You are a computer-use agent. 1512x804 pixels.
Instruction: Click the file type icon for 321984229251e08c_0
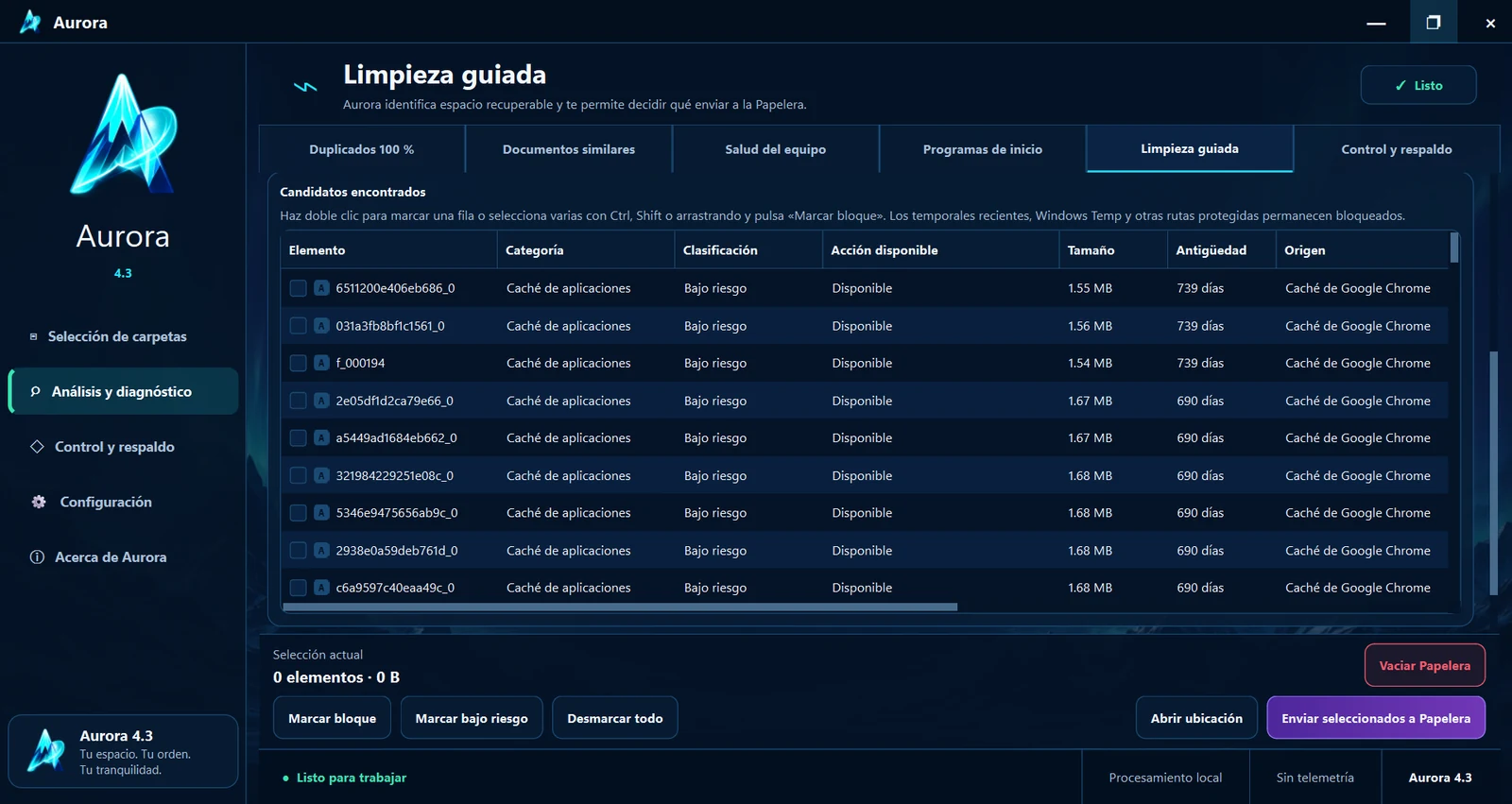click(321, 475)
